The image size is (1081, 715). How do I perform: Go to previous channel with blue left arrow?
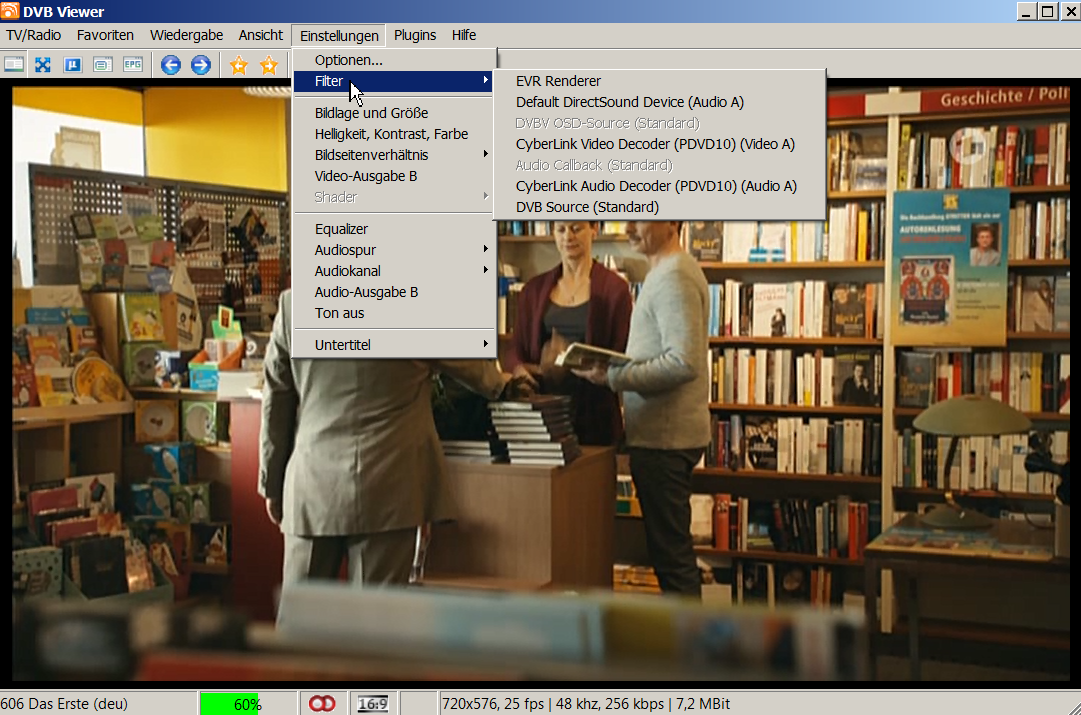pyautogui.click(x=171, y=65)
